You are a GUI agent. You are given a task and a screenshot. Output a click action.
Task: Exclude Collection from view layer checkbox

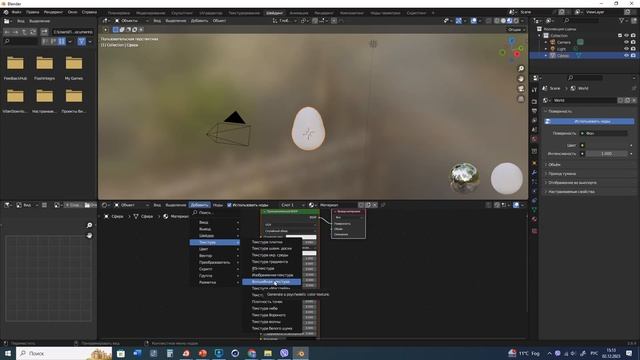(620, 36)
